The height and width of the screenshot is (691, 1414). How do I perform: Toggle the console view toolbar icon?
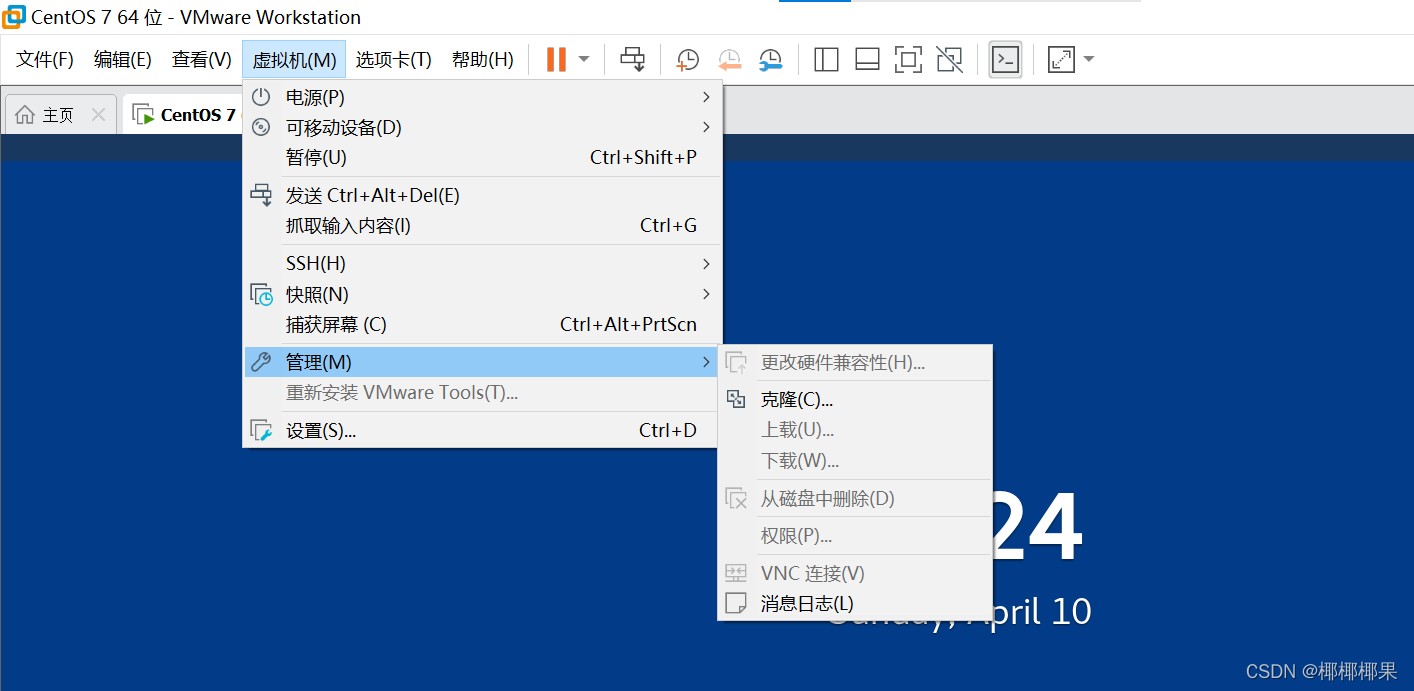(1005, 60)
